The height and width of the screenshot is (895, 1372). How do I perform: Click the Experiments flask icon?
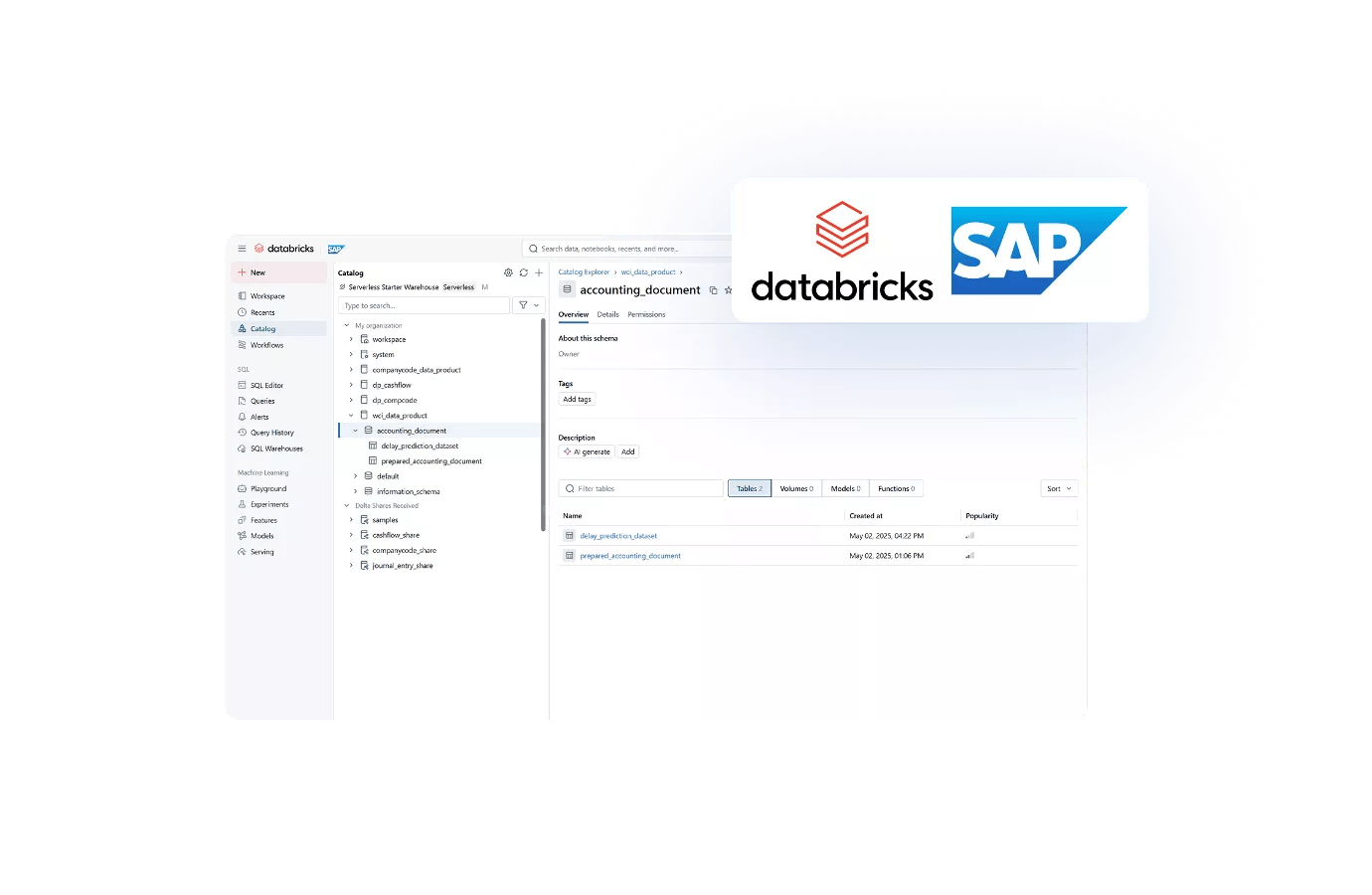(x=242, y=504)
